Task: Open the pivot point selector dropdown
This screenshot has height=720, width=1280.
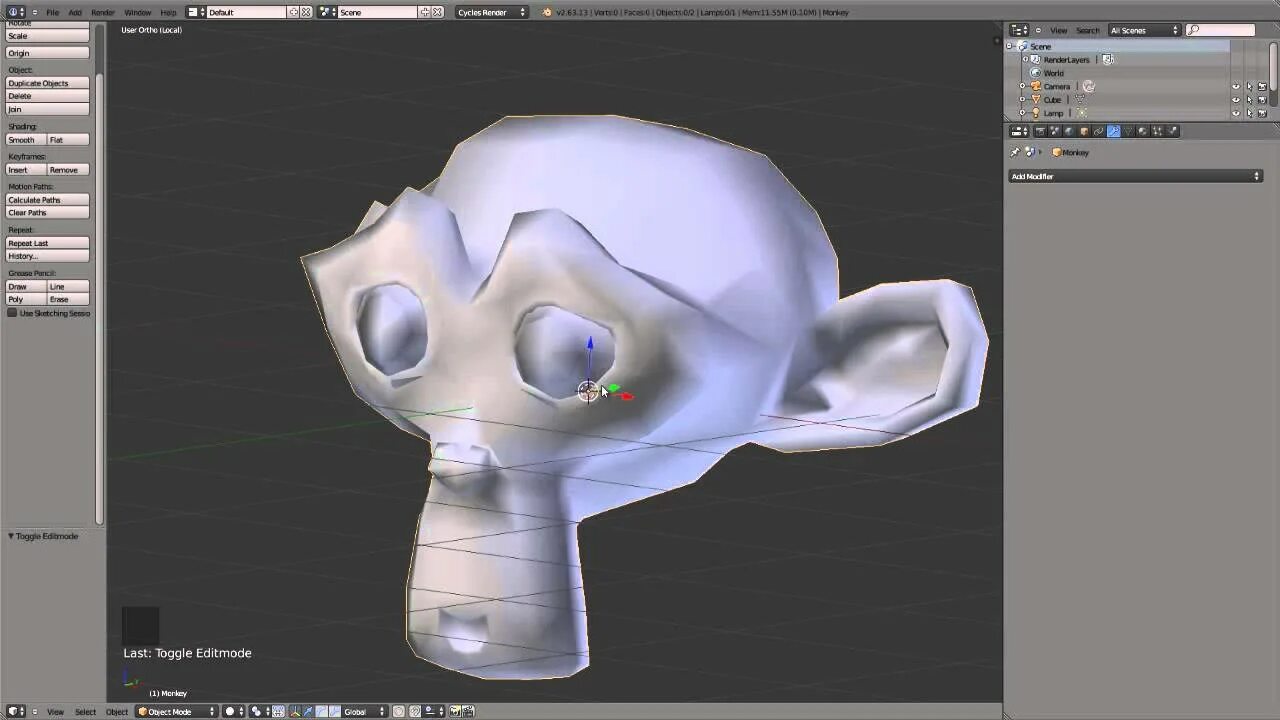Action: pyautogui.click(x=258, y=711)
